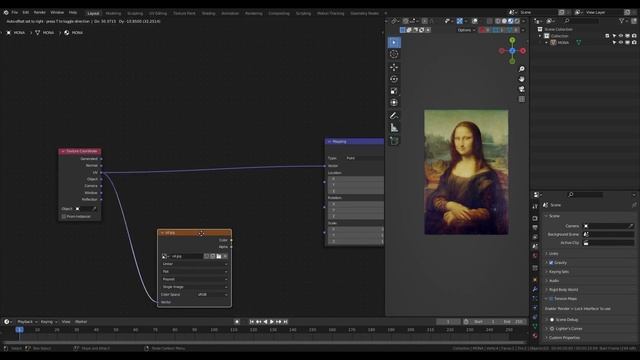Toggle the Gravity checkbox

click(x=551, y=263)
